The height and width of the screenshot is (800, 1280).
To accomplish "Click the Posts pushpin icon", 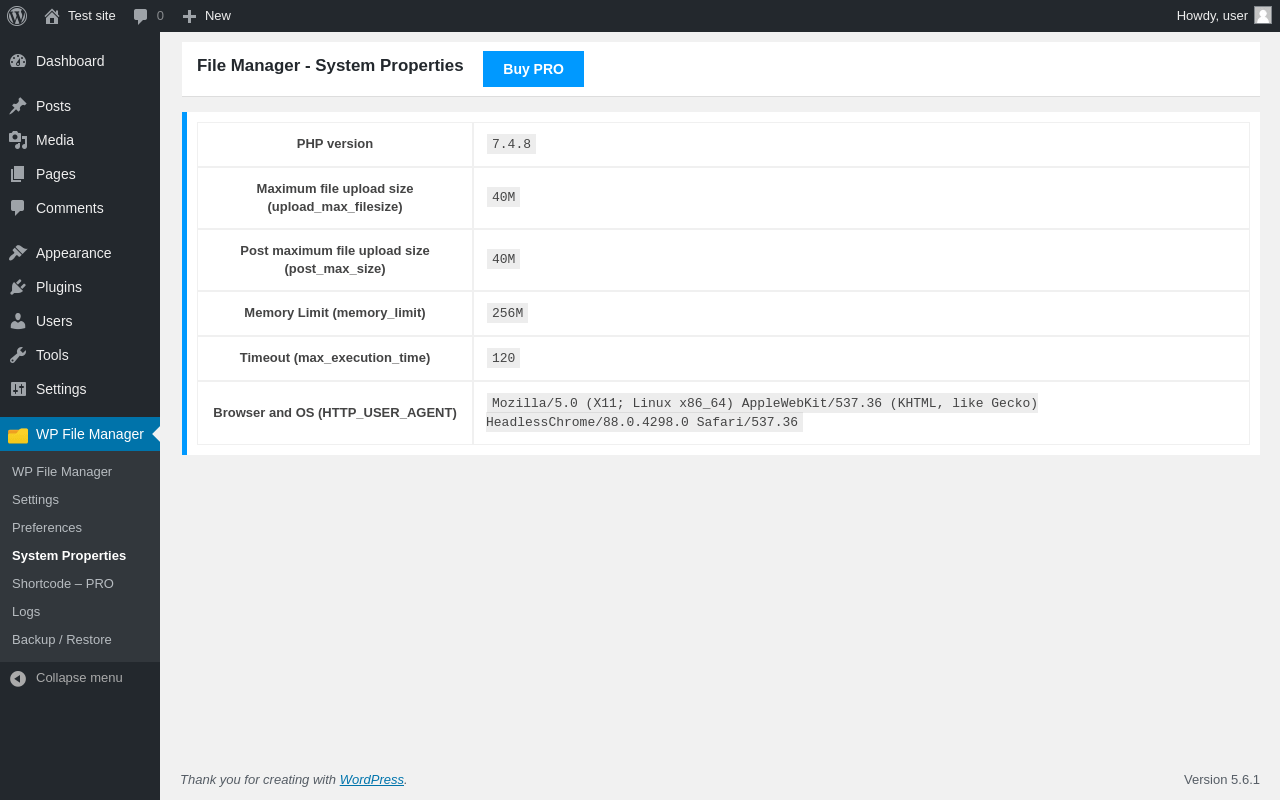I will [18, 106].
